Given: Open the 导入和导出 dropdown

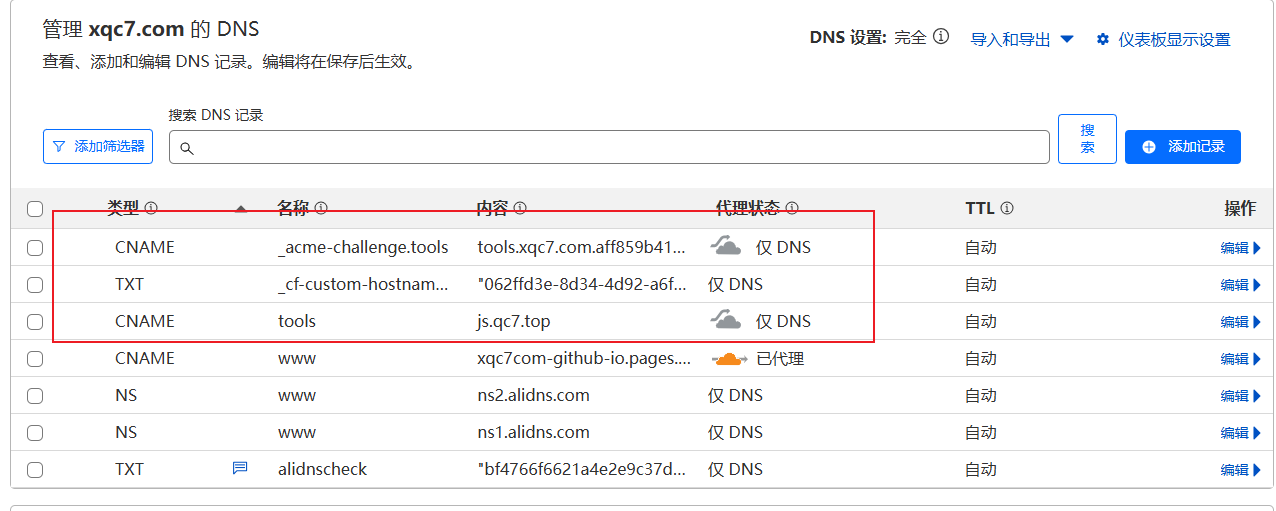Looking at the screenshot, I should tap(1022, 39).
